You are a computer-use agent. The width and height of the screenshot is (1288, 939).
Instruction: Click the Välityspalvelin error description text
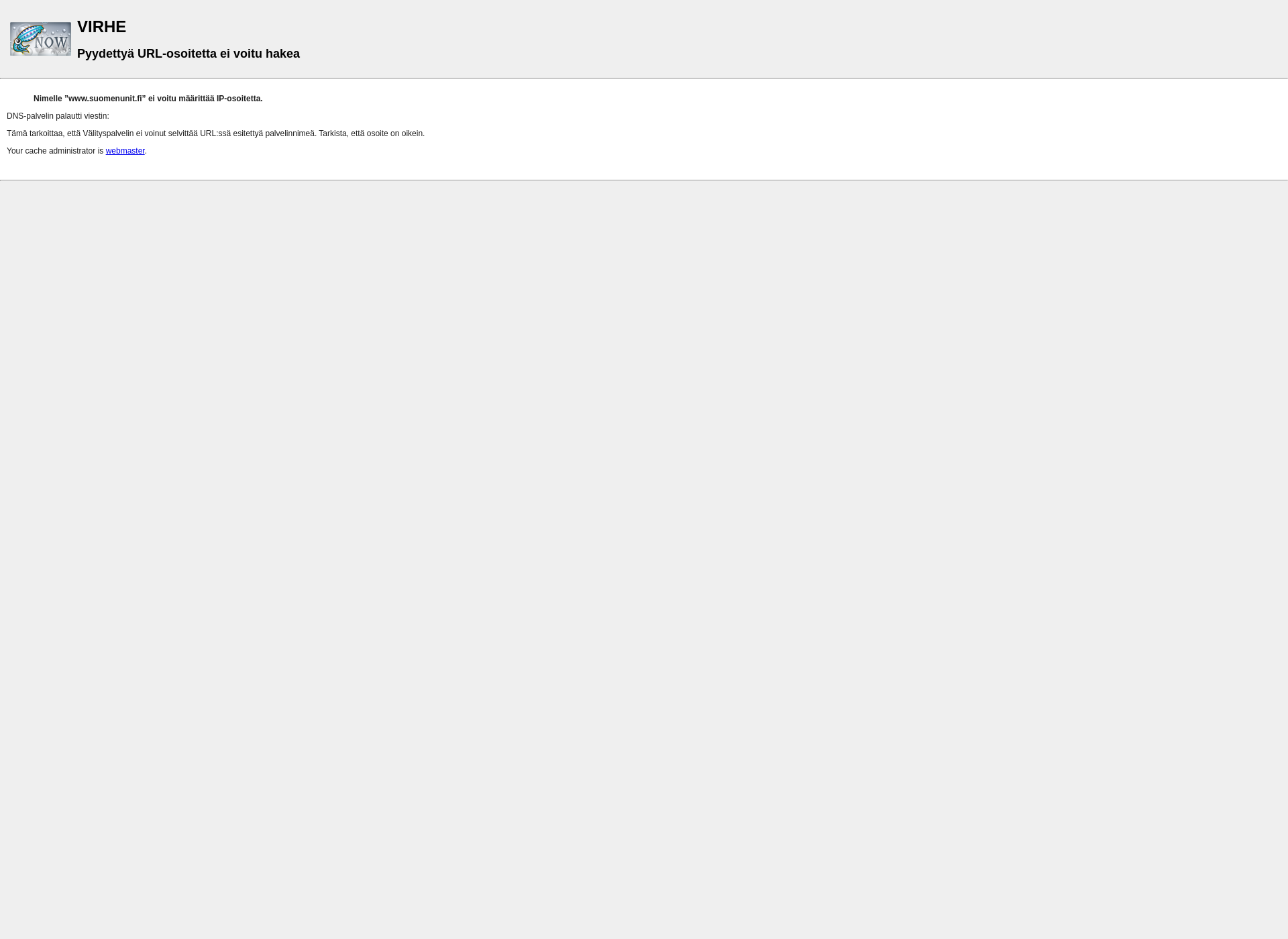[x=215, y=133]
